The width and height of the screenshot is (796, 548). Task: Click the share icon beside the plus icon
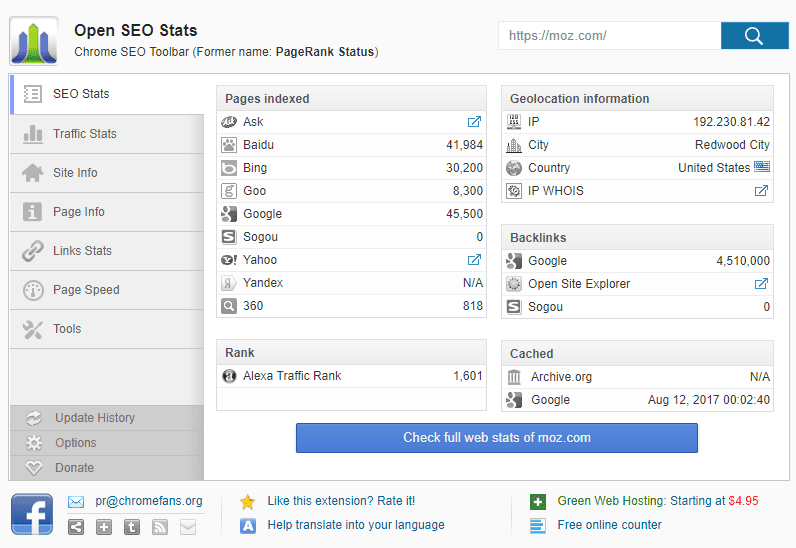[76, 527]
